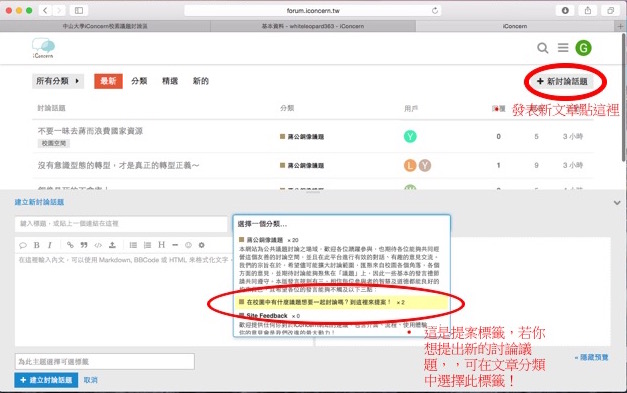This screenshot has height=393, width=627.
Task: Open the green G user avatar menu
Action: click(583, 48)
